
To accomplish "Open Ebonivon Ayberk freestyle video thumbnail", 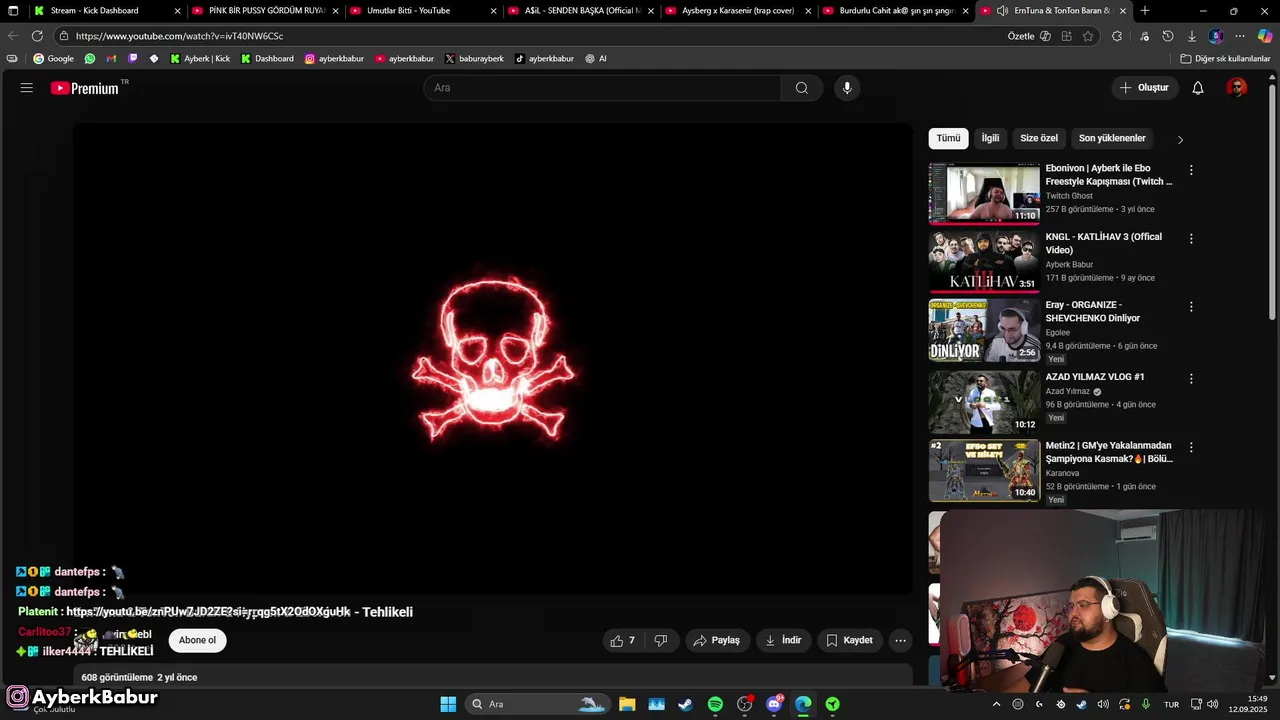I will (984, 193).
